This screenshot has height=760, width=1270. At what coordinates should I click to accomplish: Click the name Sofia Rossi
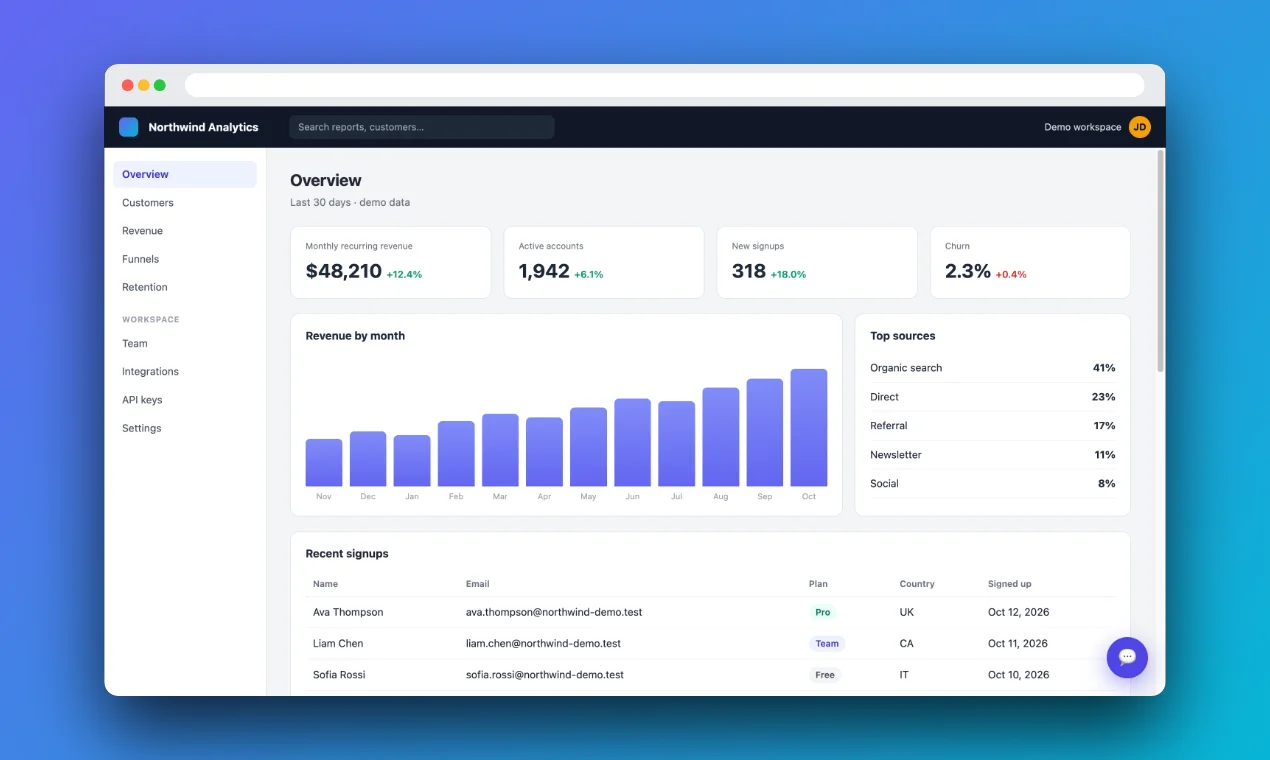click(x=339, y=675)
